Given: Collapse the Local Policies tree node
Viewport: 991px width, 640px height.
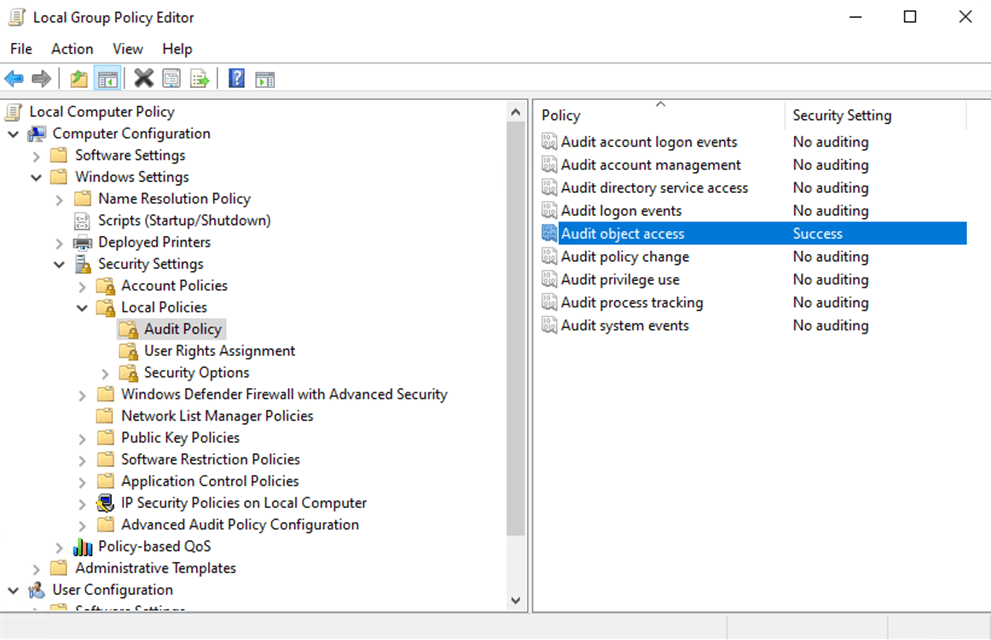Looking at the screenshot, I should (x=82, y=308).
